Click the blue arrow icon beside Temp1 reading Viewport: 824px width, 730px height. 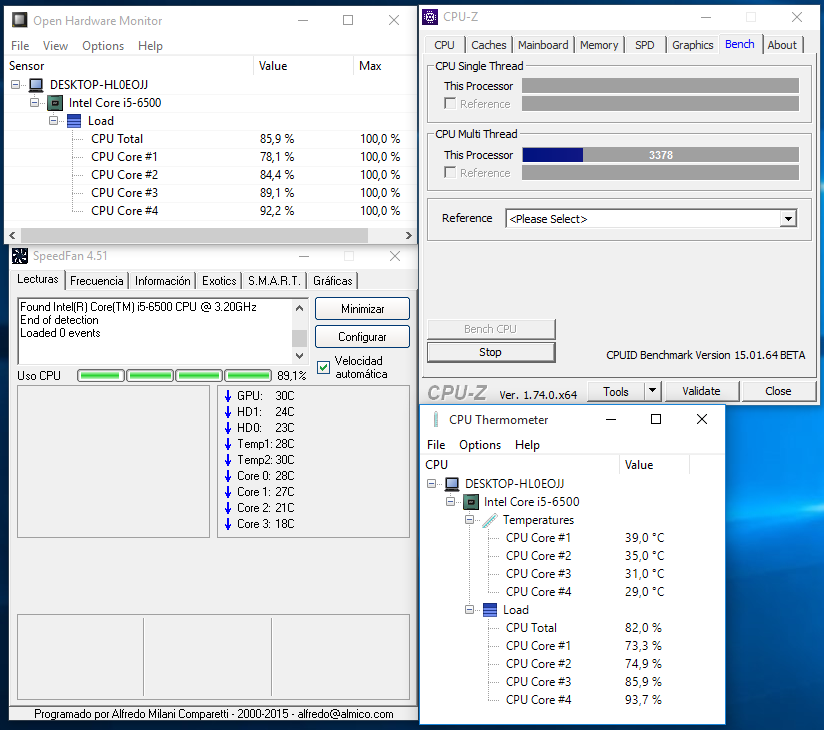click(228, 444)
